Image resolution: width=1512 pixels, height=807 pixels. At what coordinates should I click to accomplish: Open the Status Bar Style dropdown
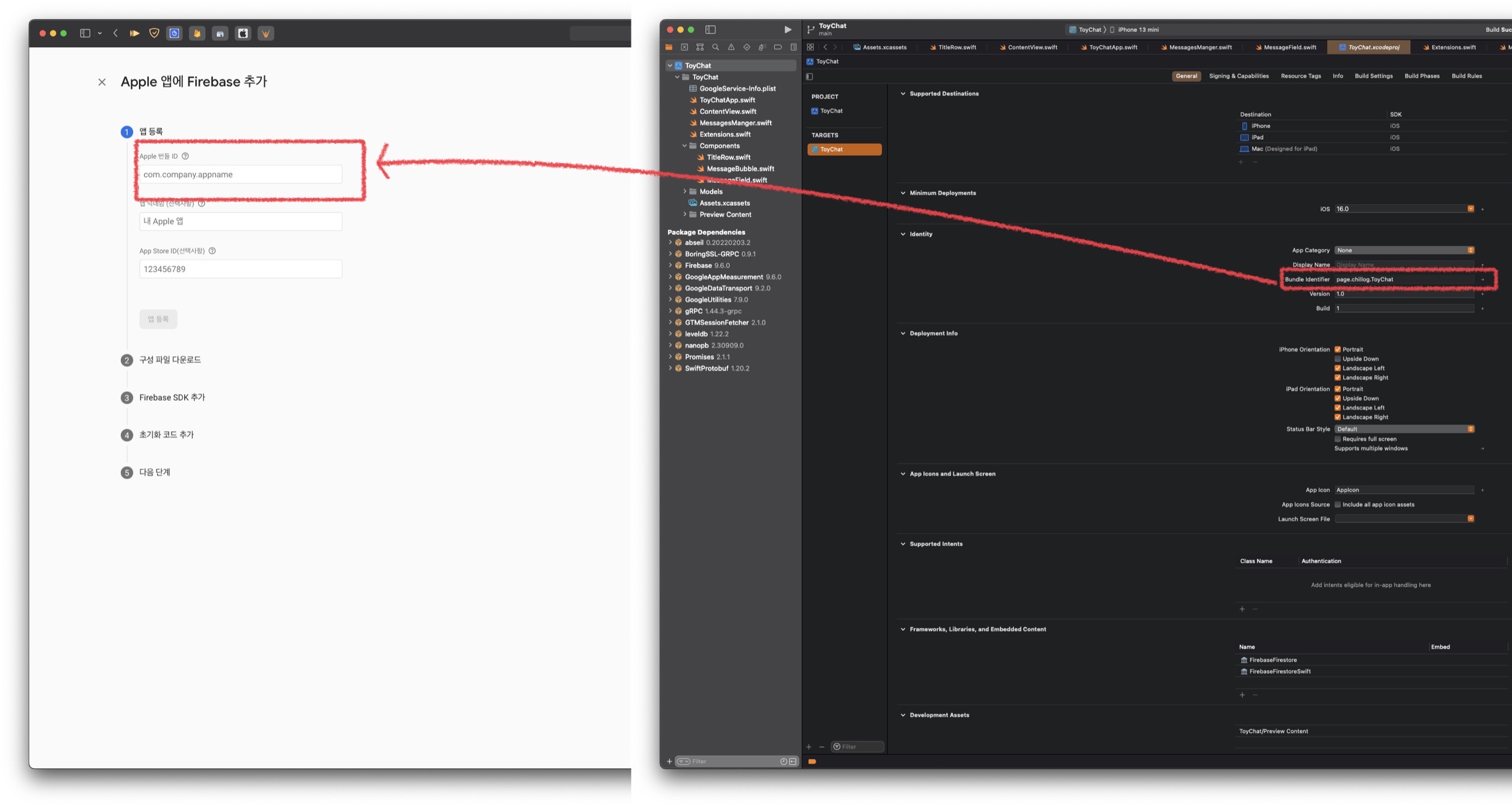pyautogui.click(x=1404, y=429)
